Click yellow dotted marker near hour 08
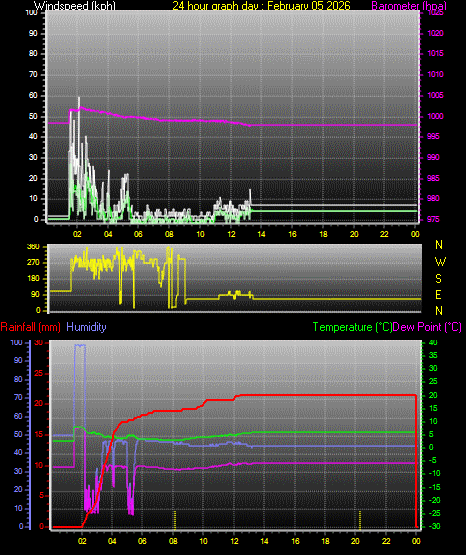The image size is (466, 555). pyautogui.click(x=174, y=520)
